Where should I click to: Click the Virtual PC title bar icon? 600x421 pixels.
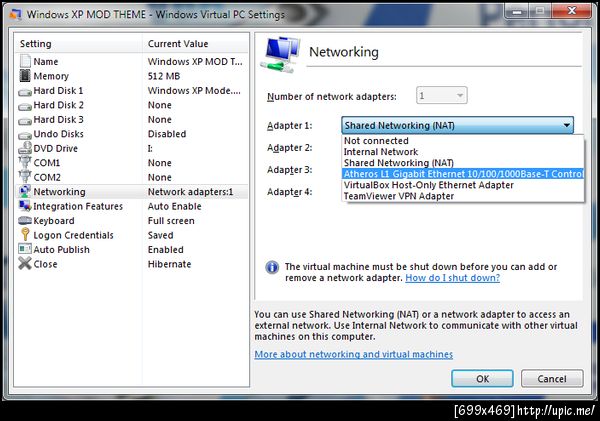(15, 15)
